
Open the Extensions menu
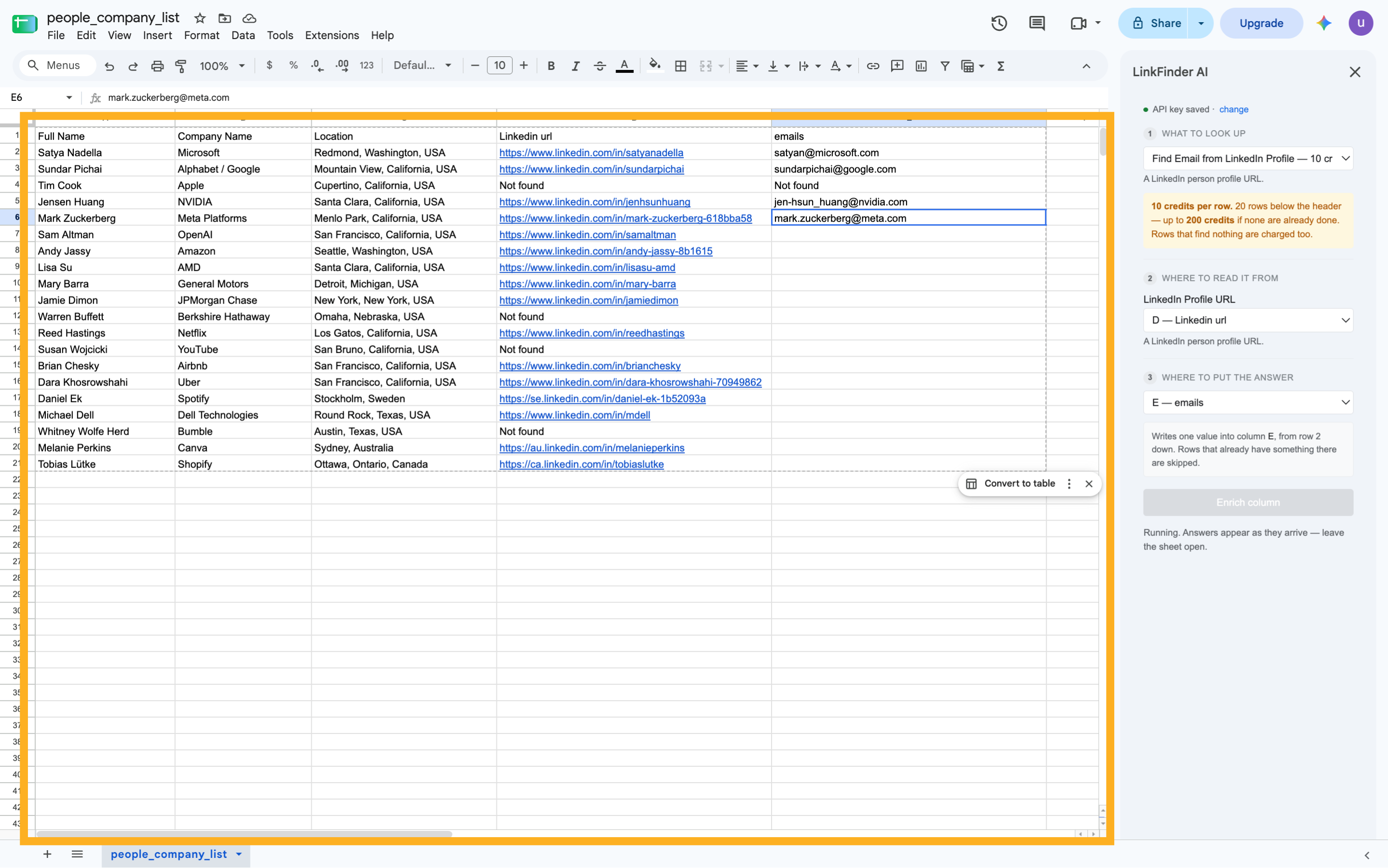point(332,36)
